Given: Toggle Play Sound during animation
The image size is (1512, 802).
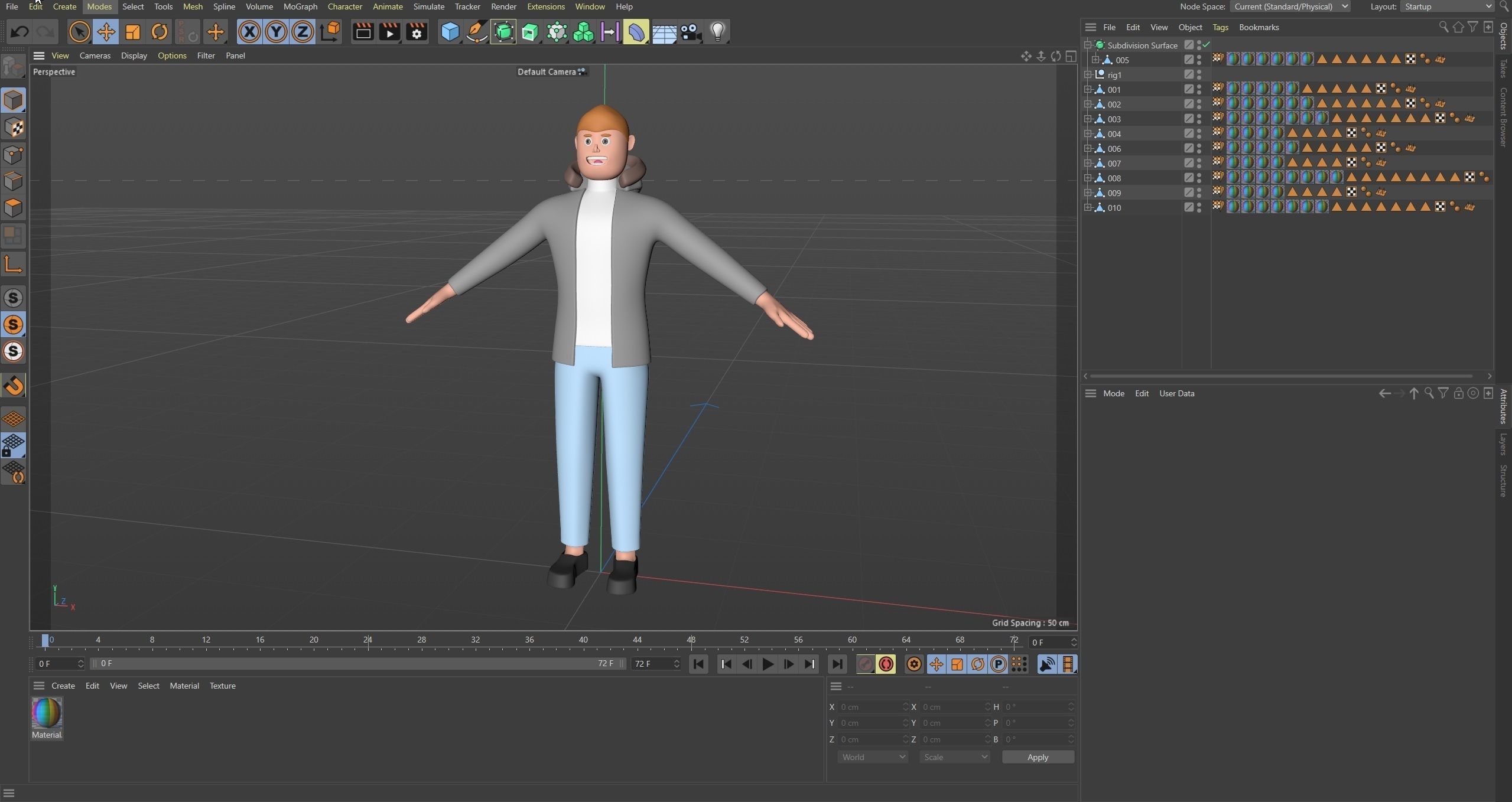Looking at the screenshot, I should tap(1046, 664).
